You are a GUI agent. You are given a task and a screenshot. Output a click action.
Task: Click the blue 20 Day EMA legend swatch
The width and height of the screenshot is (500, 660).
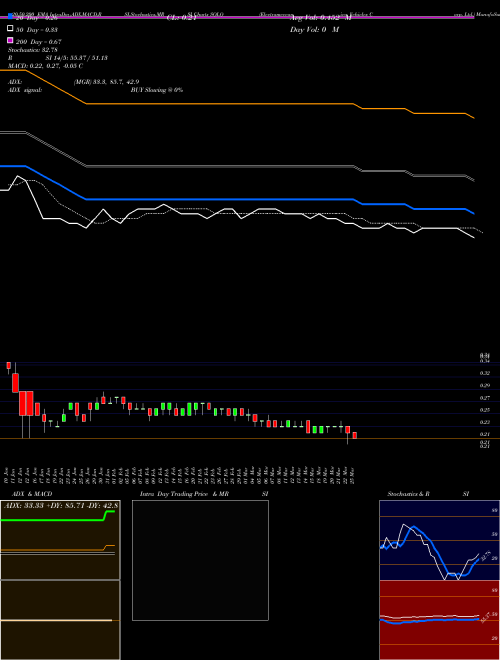11,17
